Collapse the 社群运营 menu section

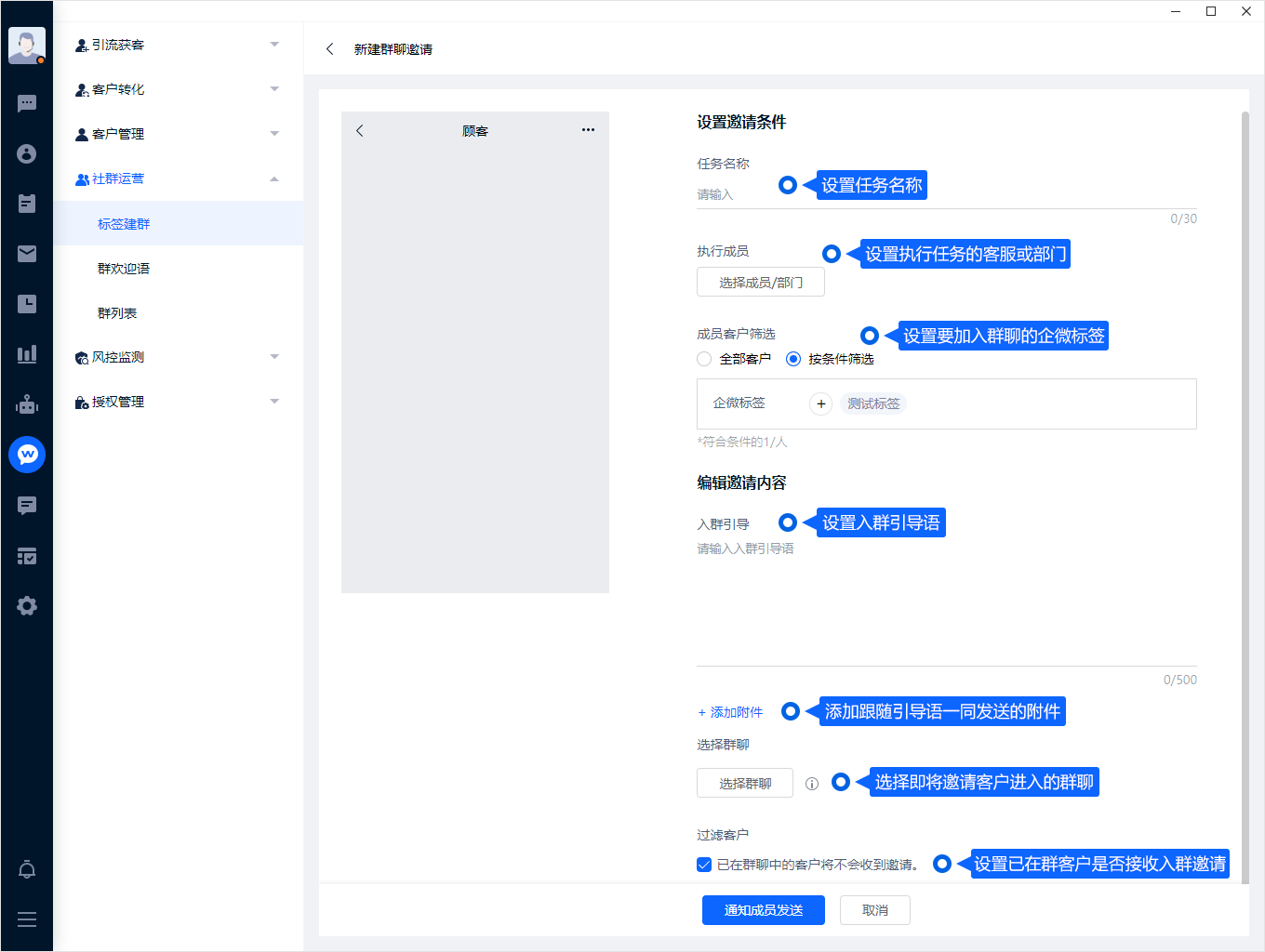pos(179,178)
